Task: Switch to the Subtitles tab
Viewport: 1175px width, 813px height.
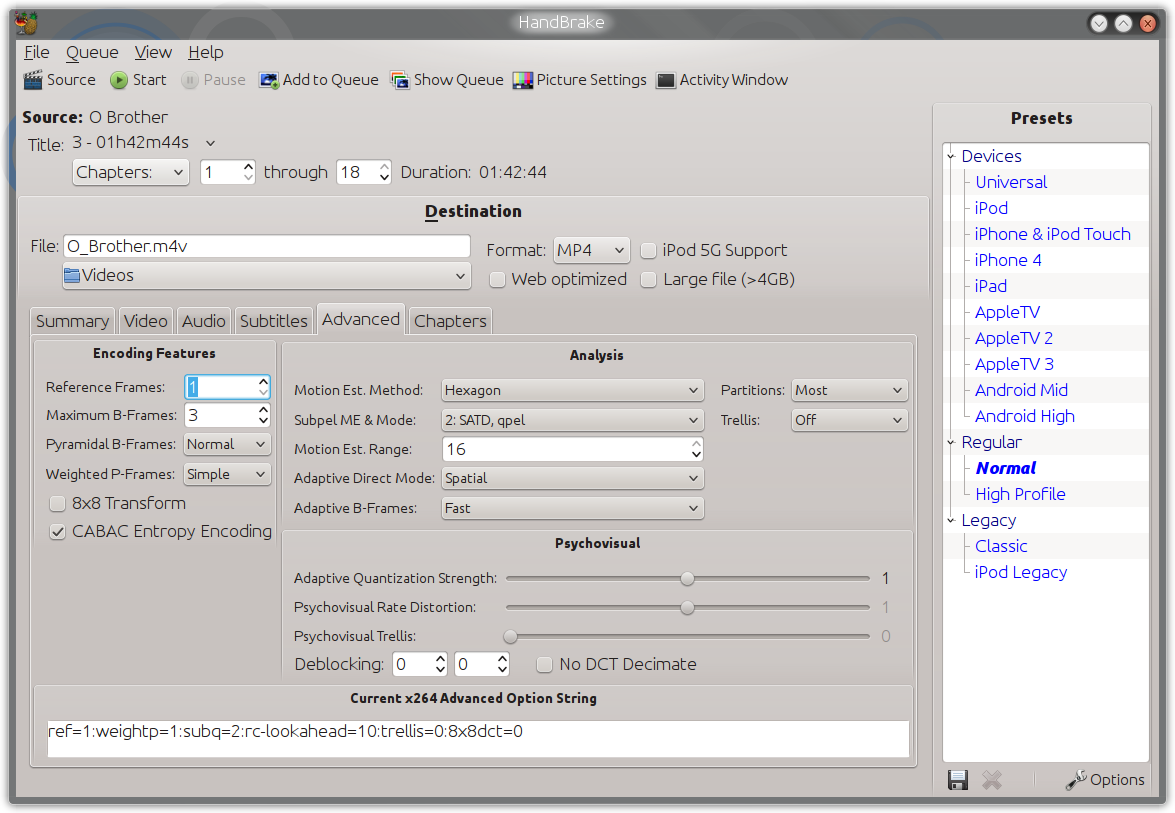Action: (274, 321)
